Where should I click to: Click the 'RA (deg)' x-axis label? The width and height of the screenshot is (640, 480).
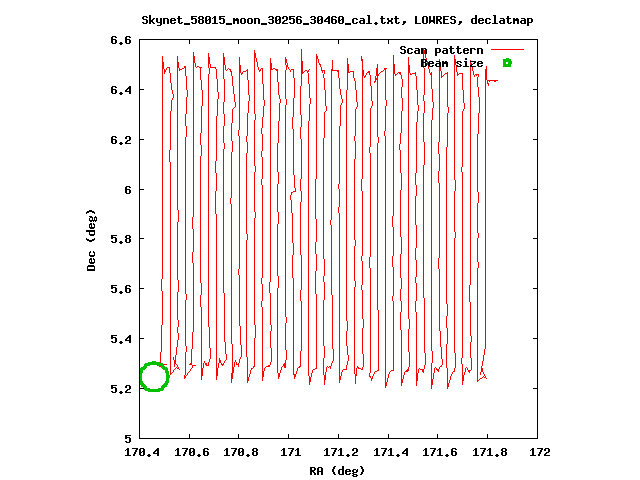point(337,471)
